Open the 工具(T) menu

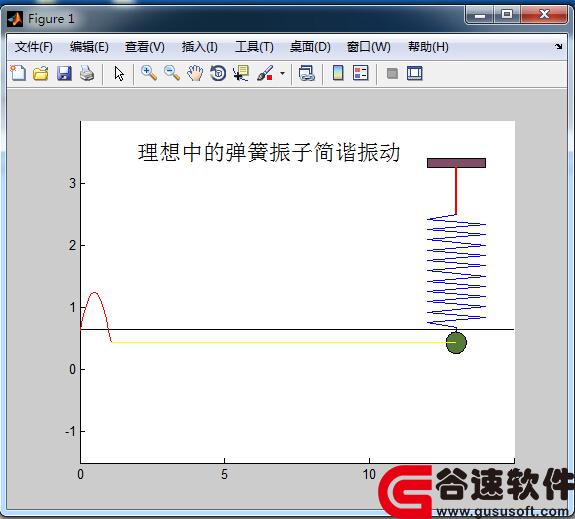pyautogui.click(x=254, y=47)
